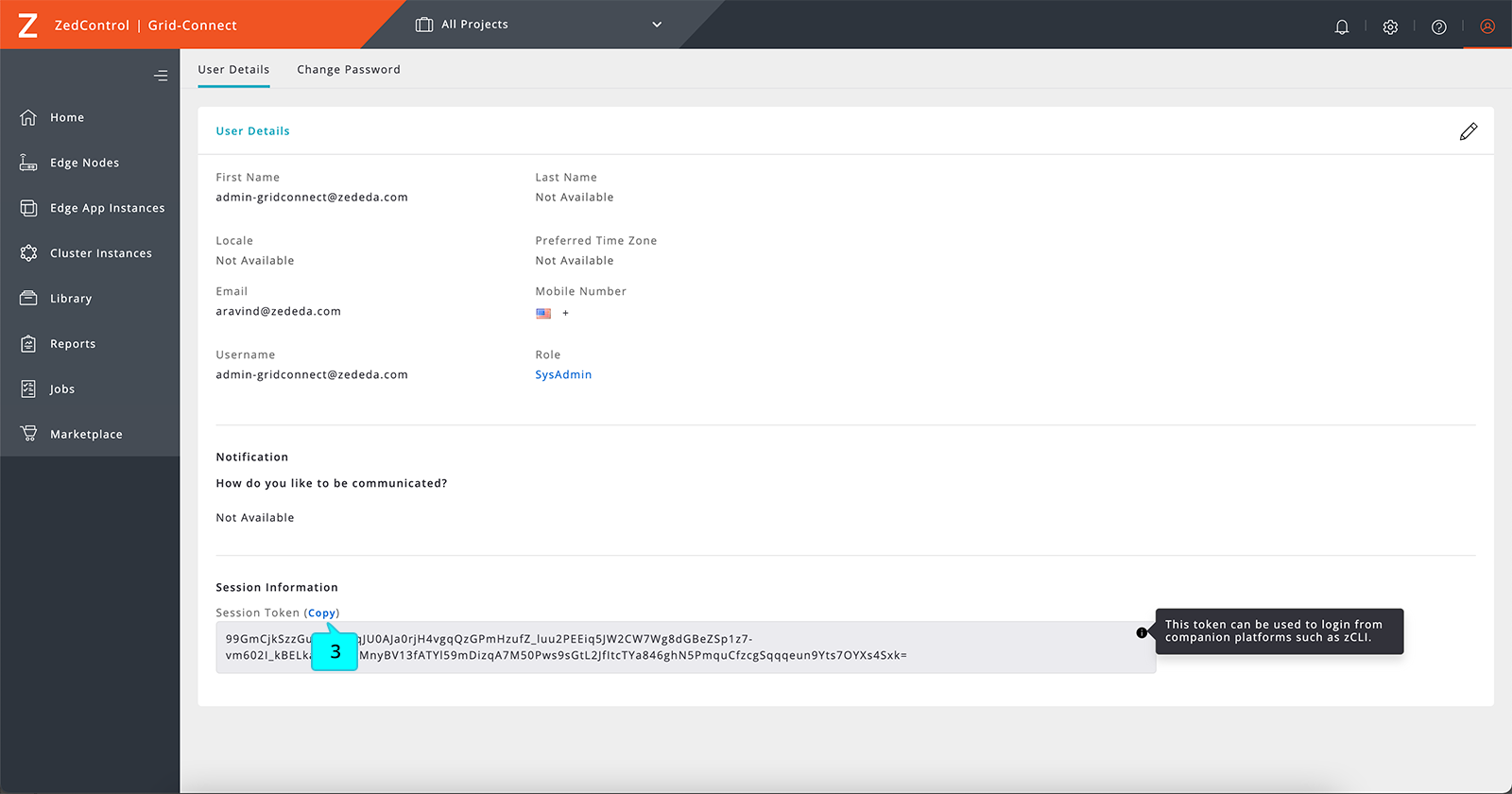1512x794 pixels.
Task: Click the Mobile Number label
Action: 581,291
